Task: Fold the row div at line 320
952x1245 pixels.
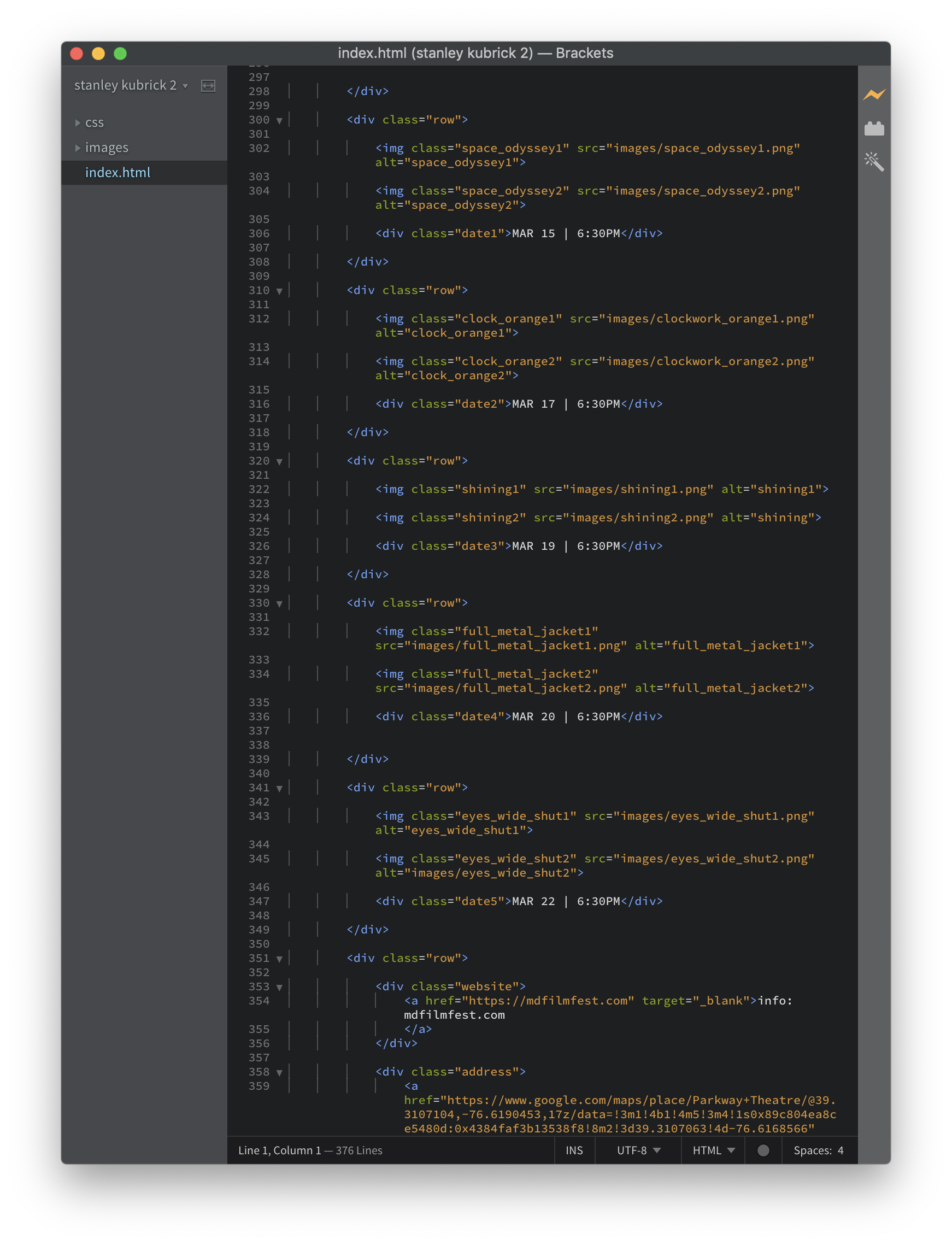Action: (x=279, y=461)
